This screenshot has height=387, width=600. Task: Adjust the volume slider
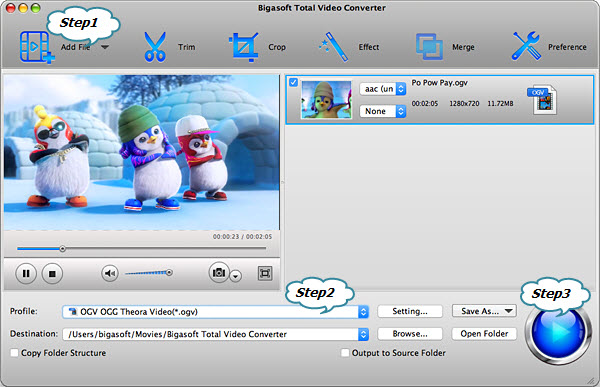[148, 273]
